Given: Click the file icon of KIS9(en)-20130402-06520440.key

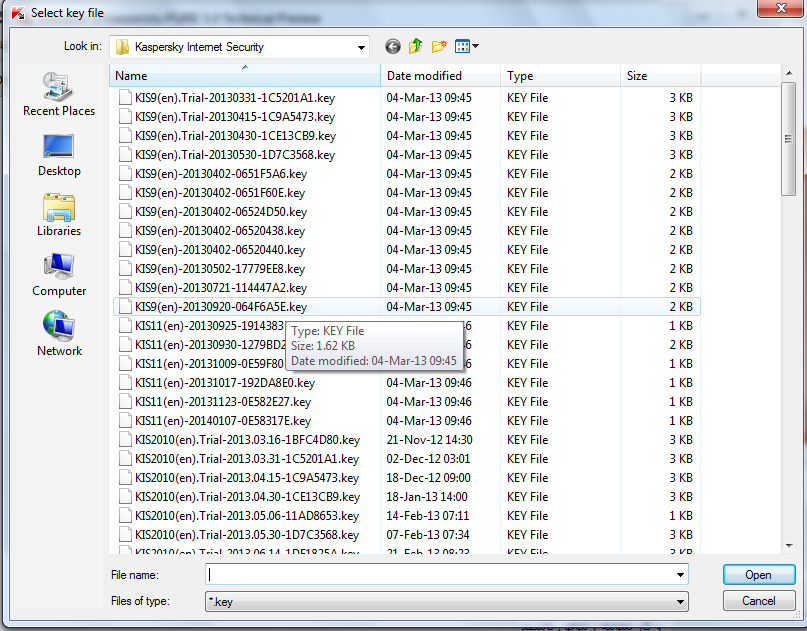Looking at the screenshot, I should [x=125, y=250].
